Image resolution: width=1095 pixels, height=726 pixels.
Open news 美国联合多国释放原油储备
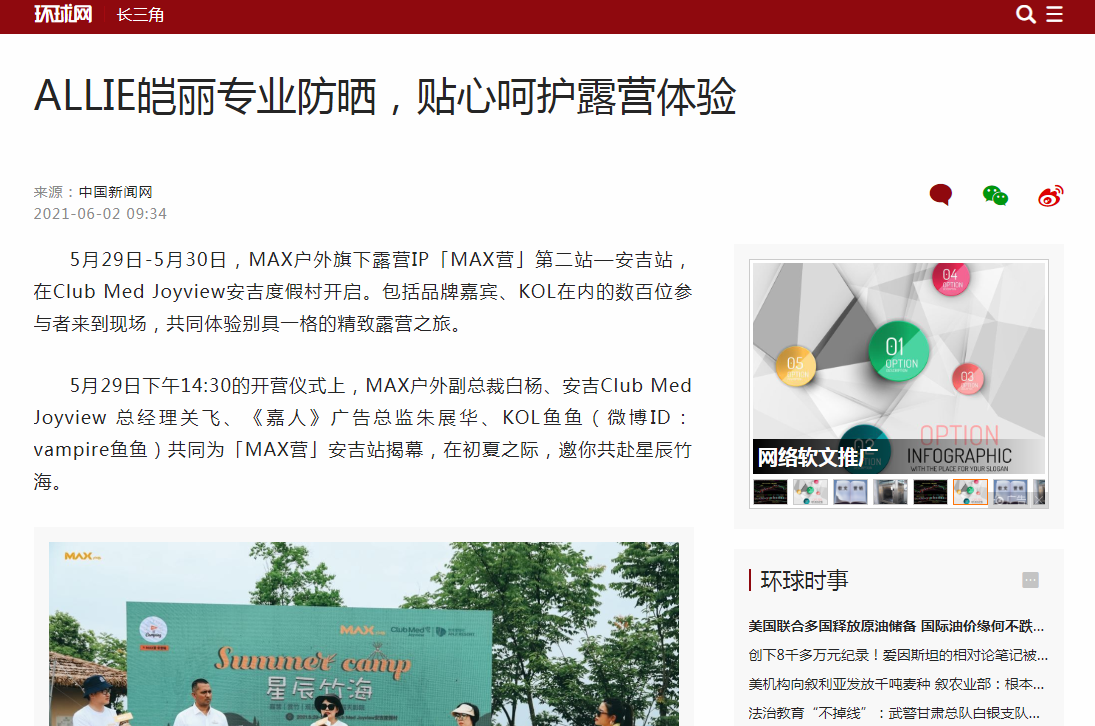pyautogui.click(x=896, y=626)
